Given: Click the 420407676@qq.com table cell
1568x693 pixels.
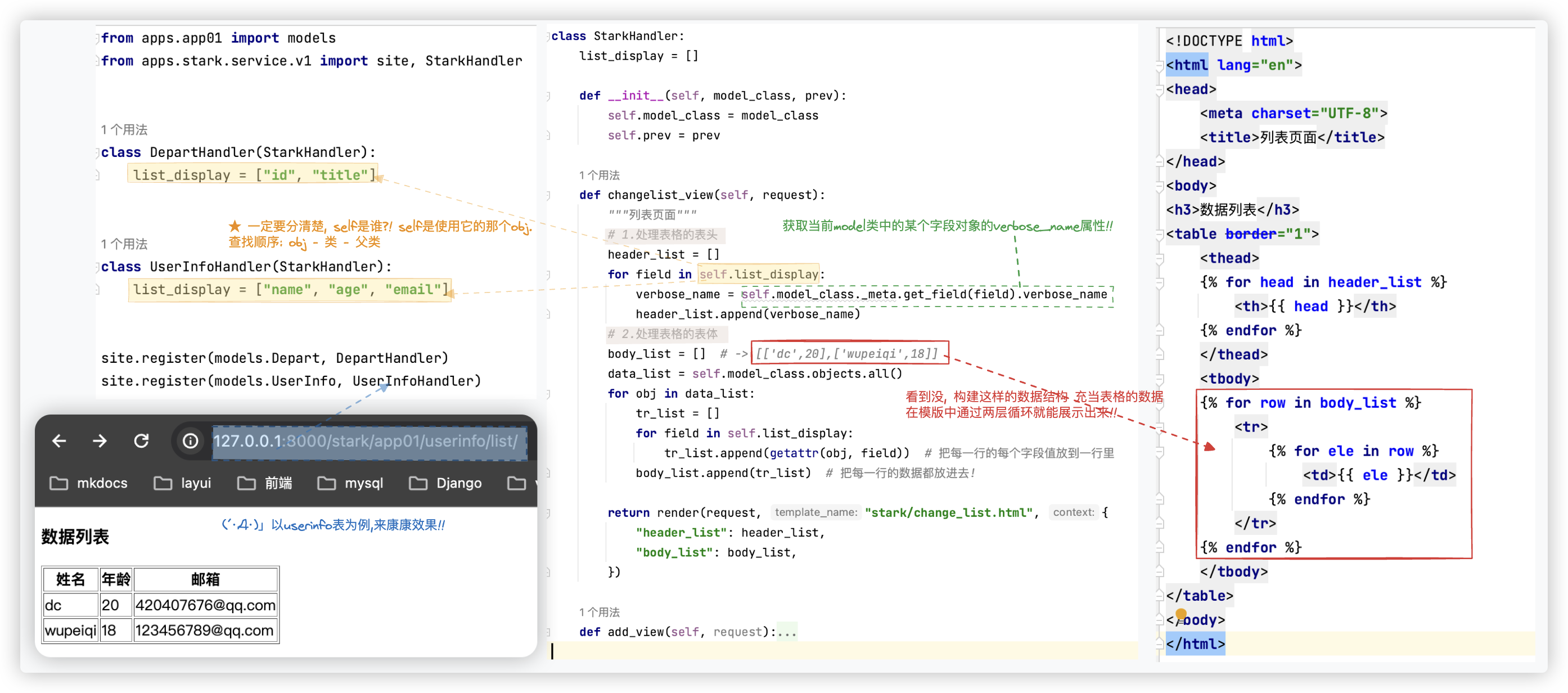Looking at the screenshot, I should click(x=205, y=605).
